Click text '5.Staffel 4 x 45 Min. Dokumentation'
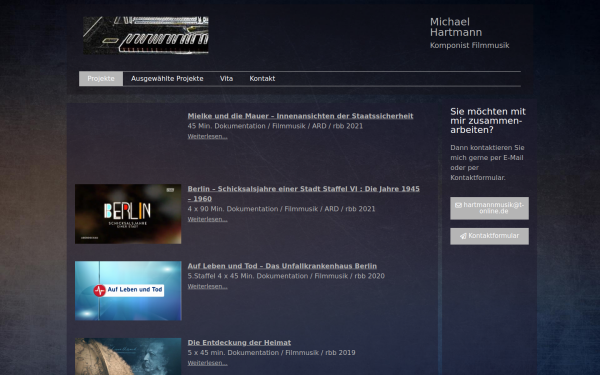This screenshot has width=600, height=375. pyautogui.click(x=248, y=276)
